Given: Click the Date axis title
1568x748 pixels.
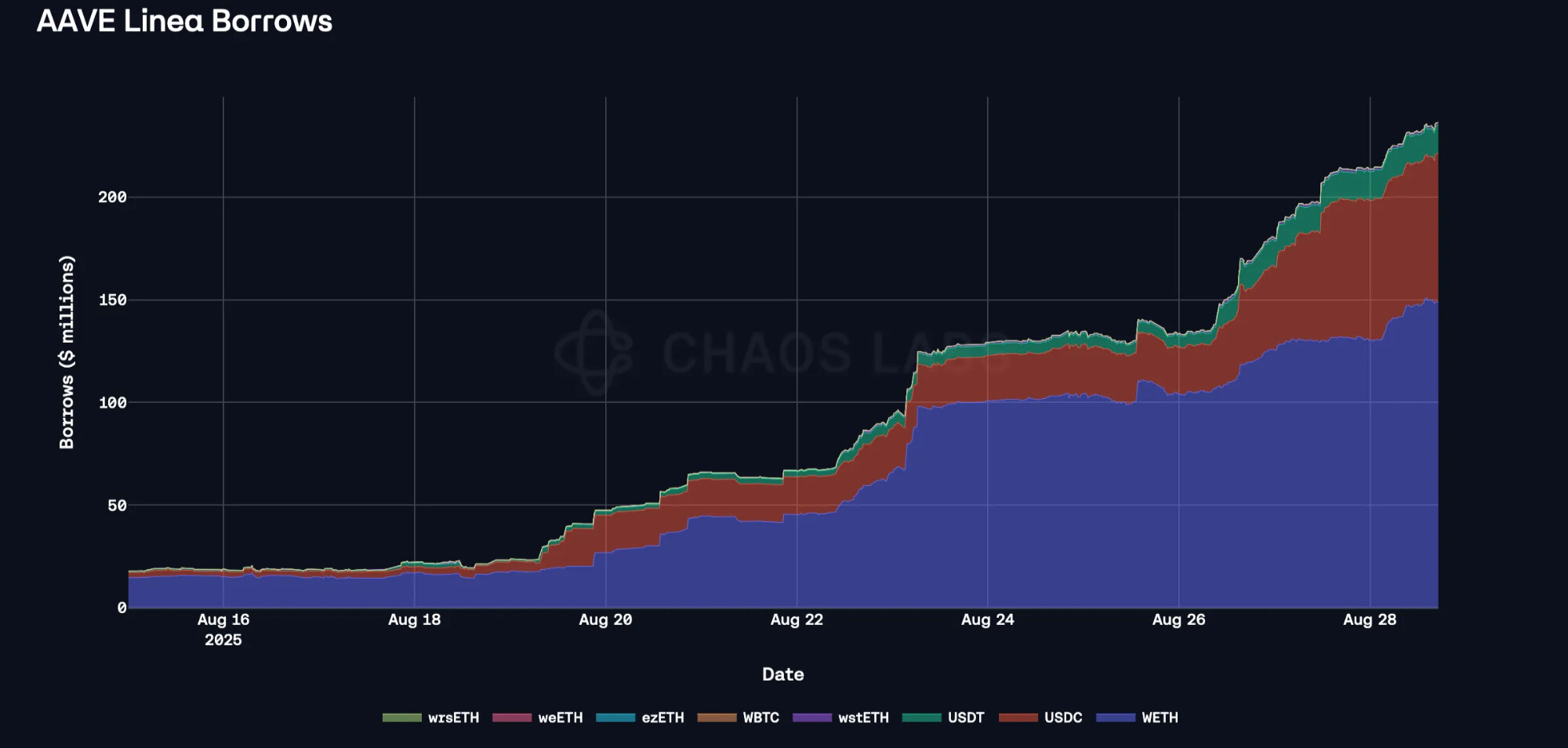Looking at the screenshot, I should [x=782, y=674].
